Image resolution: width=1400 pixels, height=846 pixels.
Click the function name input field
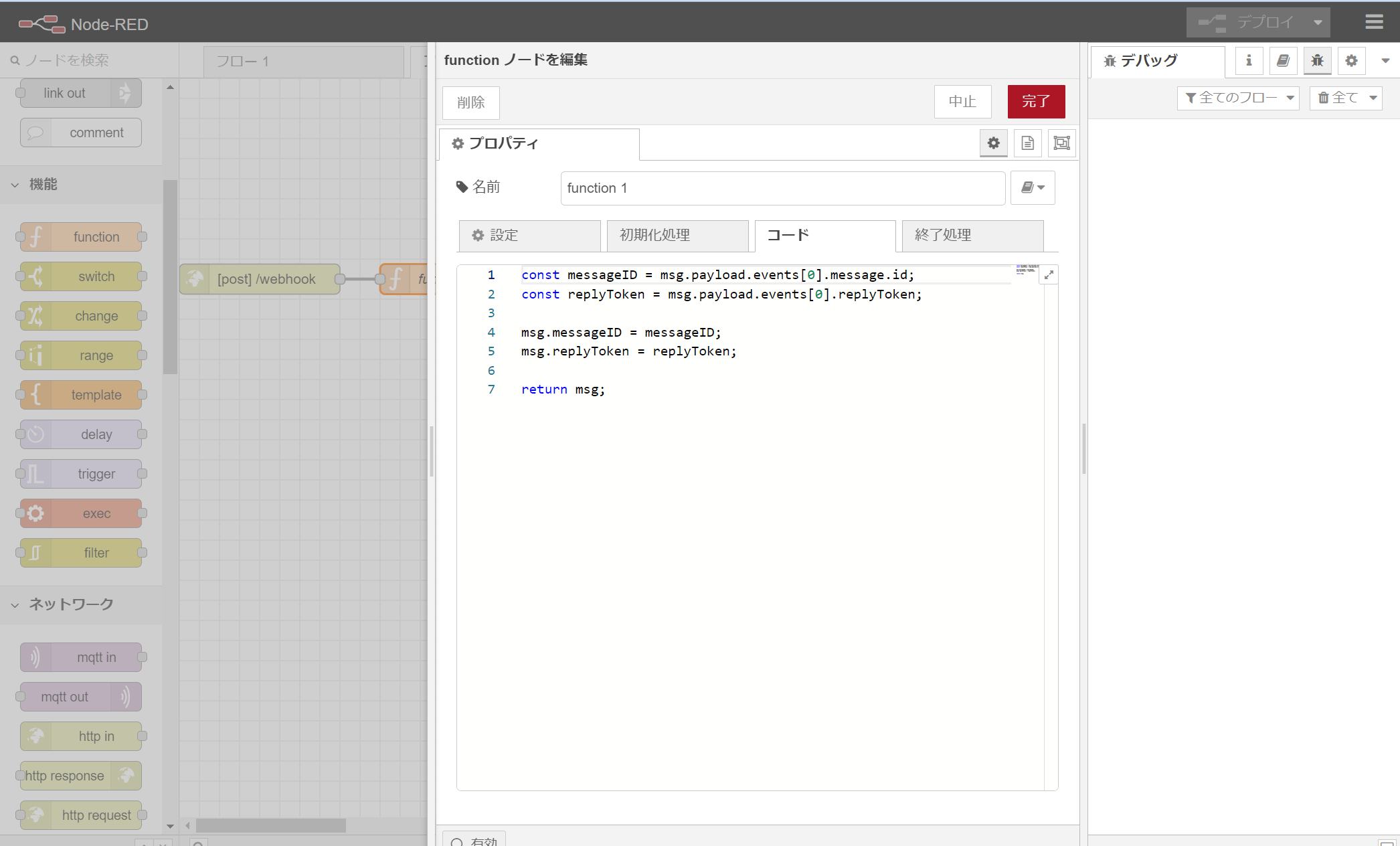(x=782, y=188)
